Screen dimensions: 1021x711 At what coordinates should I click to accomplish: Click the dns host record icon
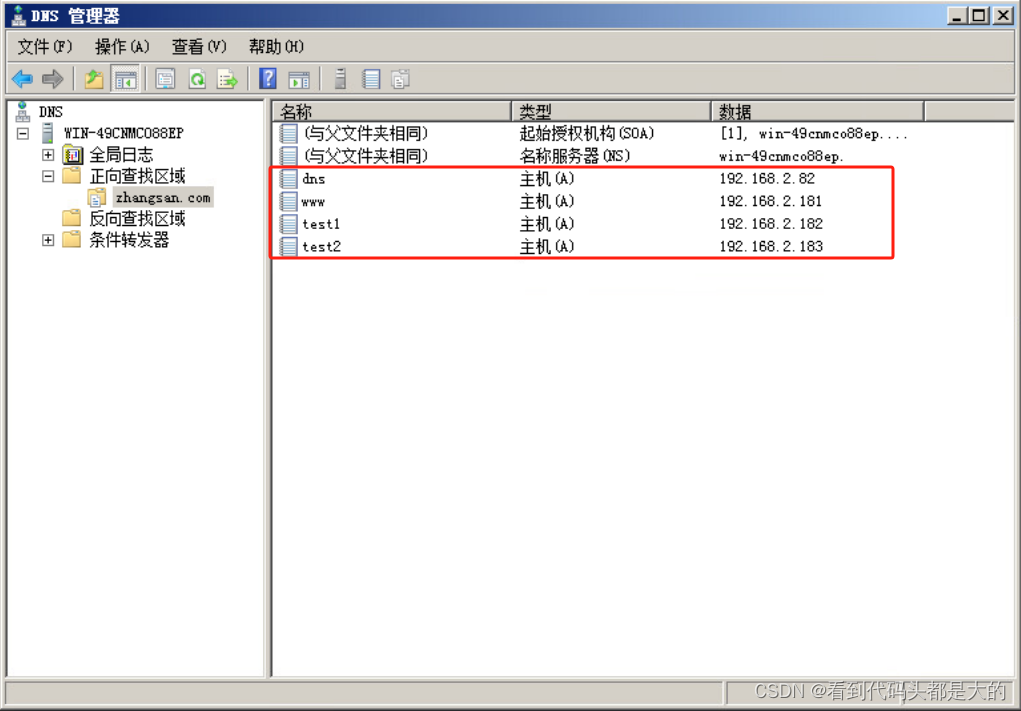tap(288, 178)
